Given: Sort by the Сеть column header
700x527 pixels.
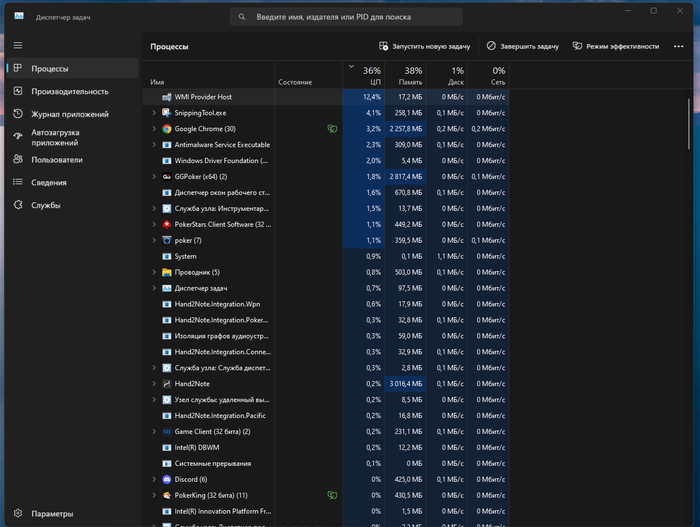Looking at the screenshot, I should 488,75.
